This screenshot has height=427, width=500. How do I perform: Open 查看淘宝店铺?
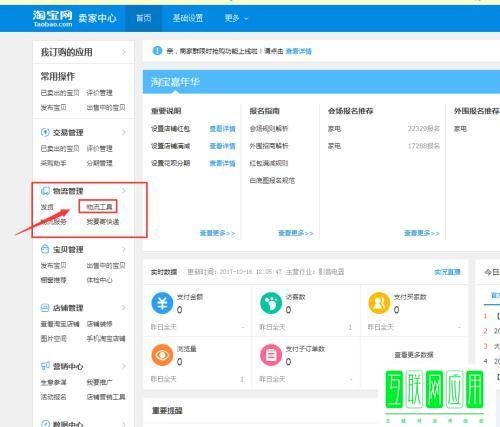coord(60,324)
